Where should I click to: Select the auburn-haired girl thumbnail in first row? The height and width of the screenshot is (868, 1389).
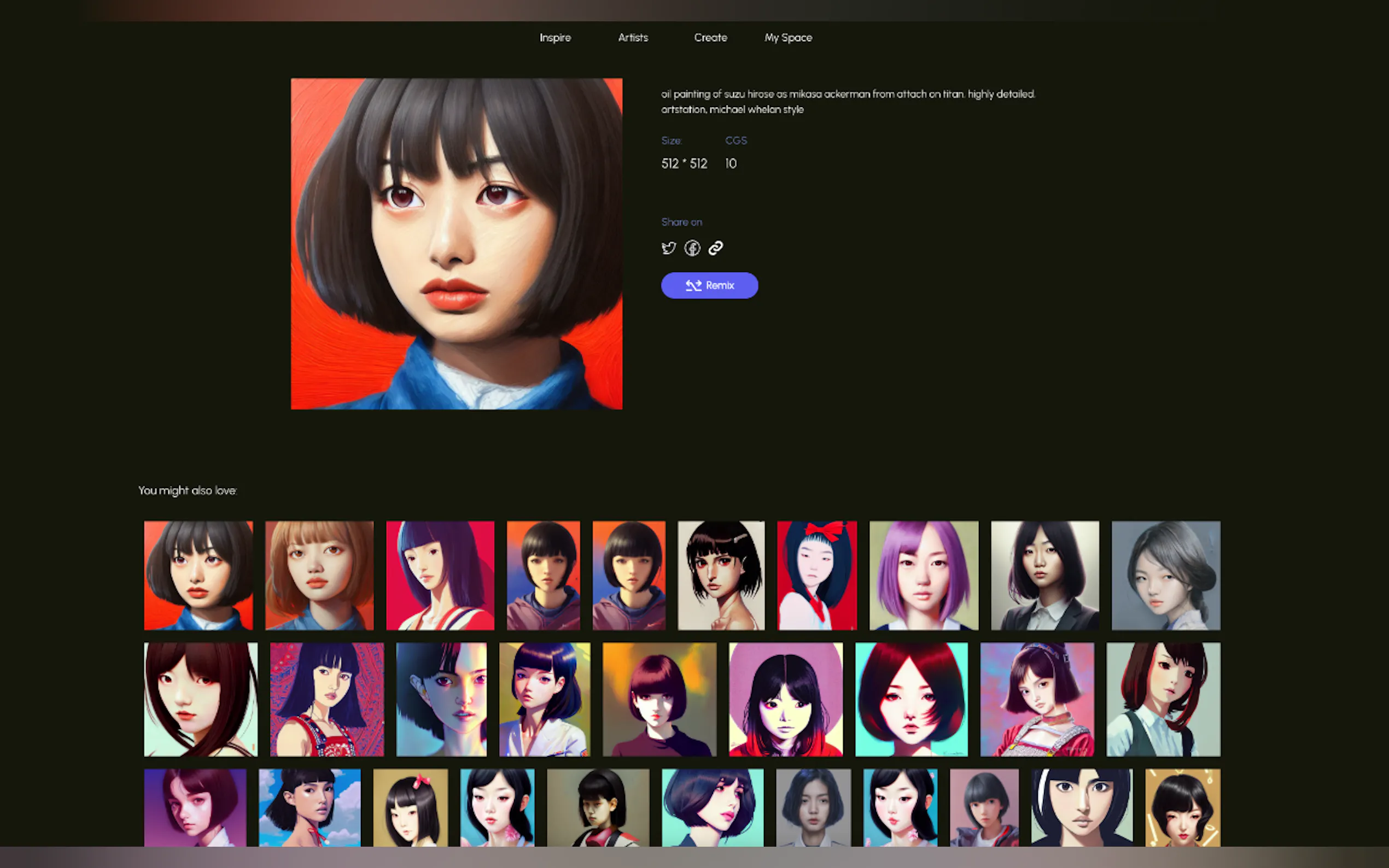point(319,575)
